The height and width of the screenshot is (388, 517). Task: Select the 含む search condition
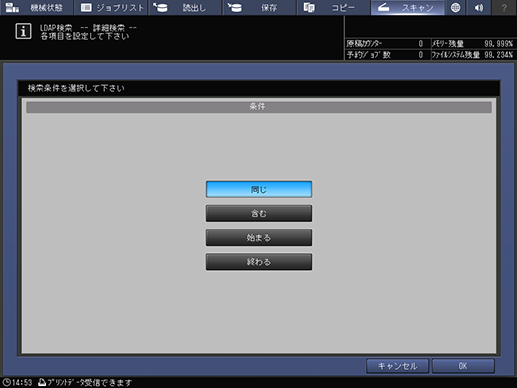point(259,213)
